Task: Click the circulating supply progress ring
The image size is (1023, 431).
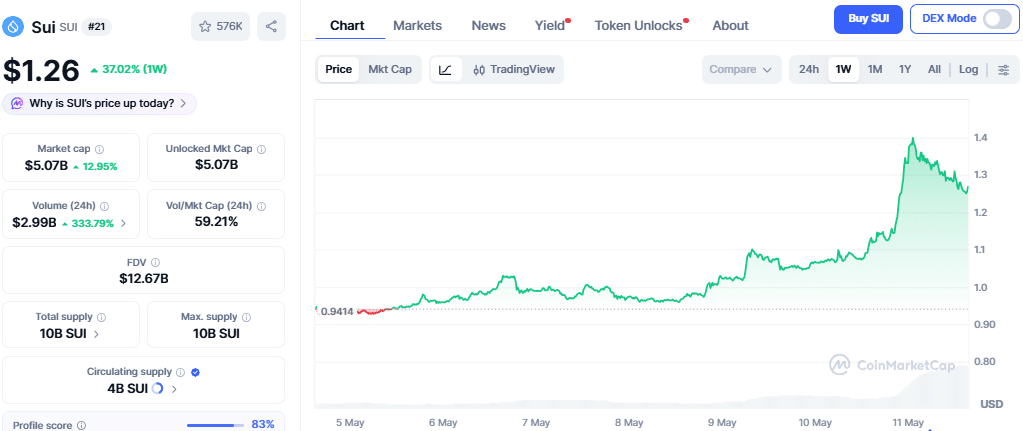Action: (x=157, y=389)
